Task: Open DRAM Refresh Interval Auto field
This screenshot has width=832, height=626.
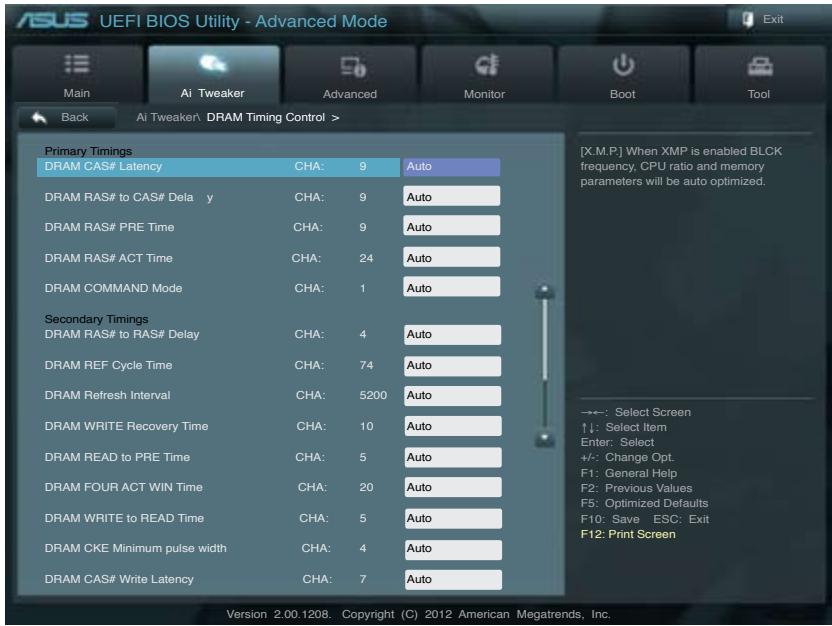Action: coord(452,396)
